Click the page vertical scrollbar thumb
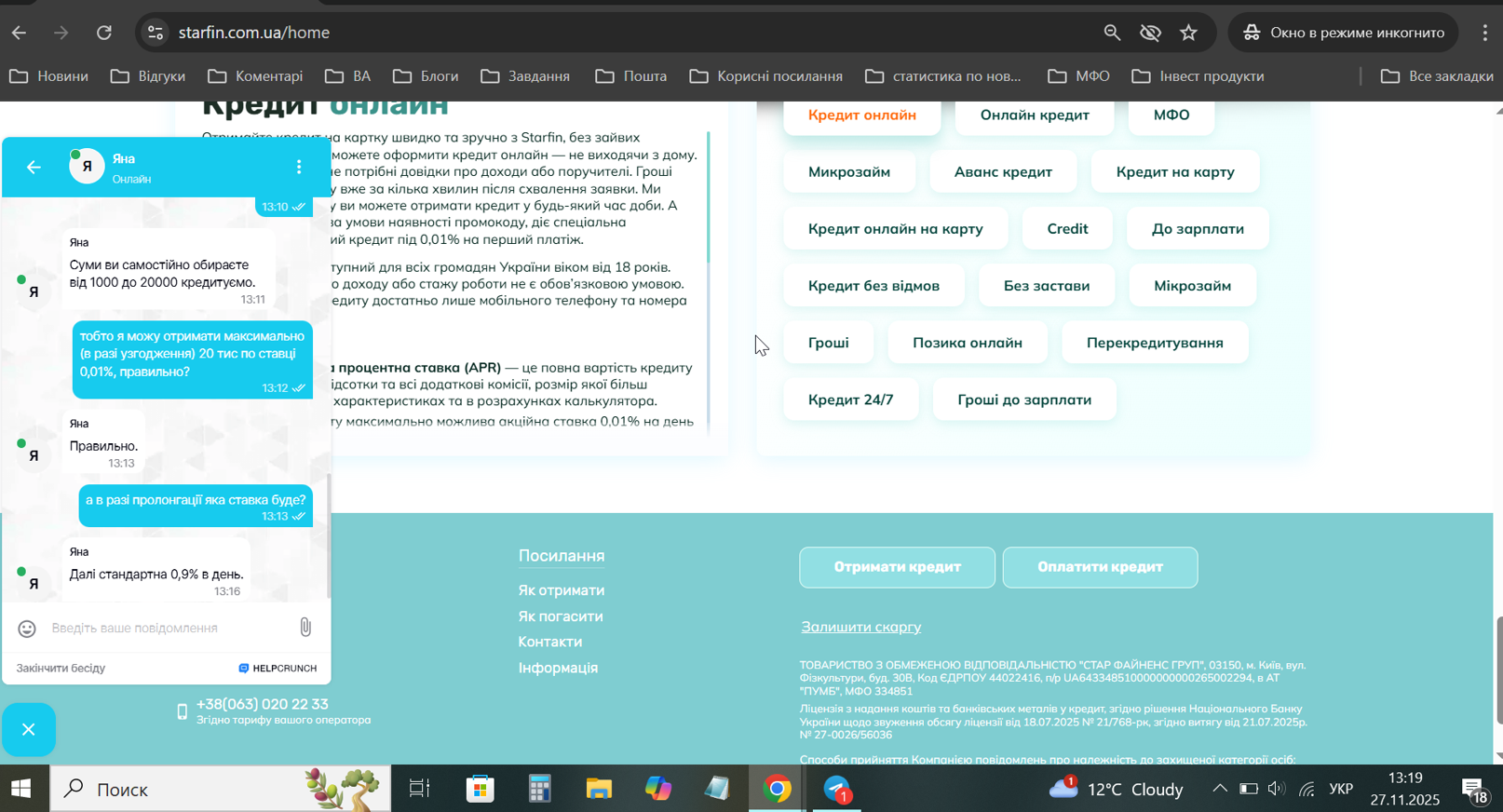 [1497, 670]
